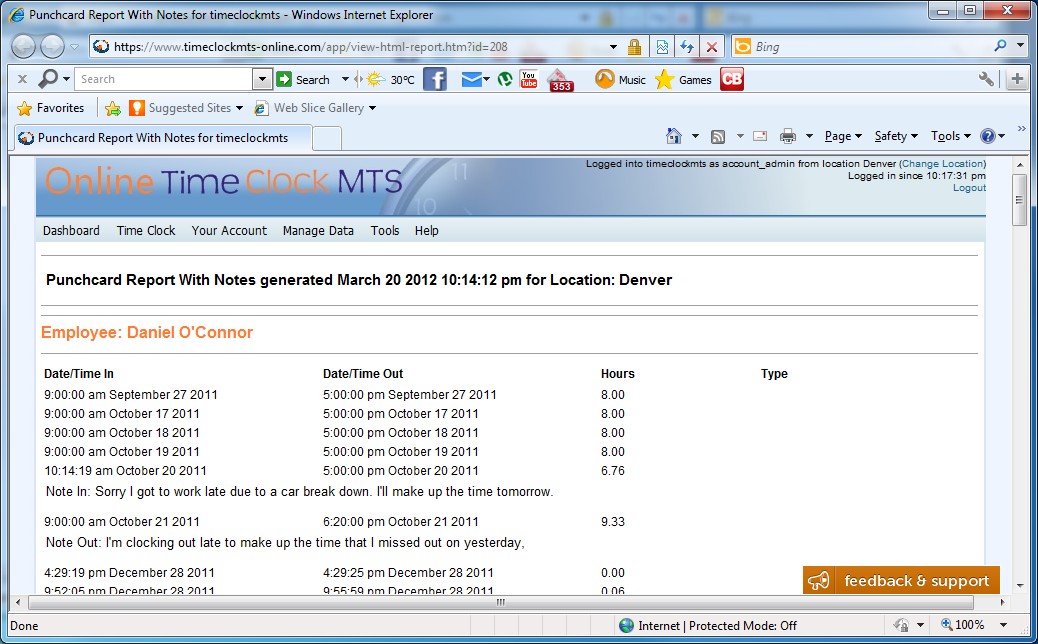Launch the uTorrent toolbar icon
The image size is (1038, 644).
pyautogui.click(x=505, y=79)
